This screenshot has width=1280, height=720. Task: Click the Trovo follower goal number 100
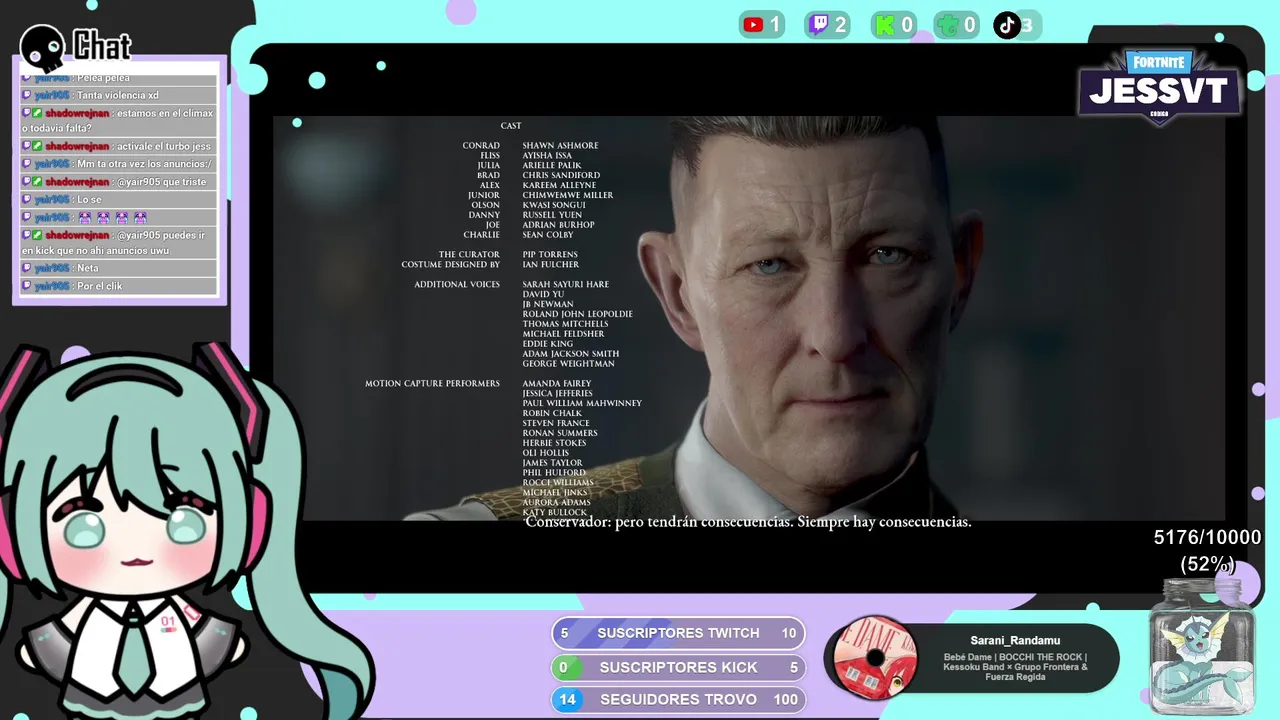click(786, 699)
